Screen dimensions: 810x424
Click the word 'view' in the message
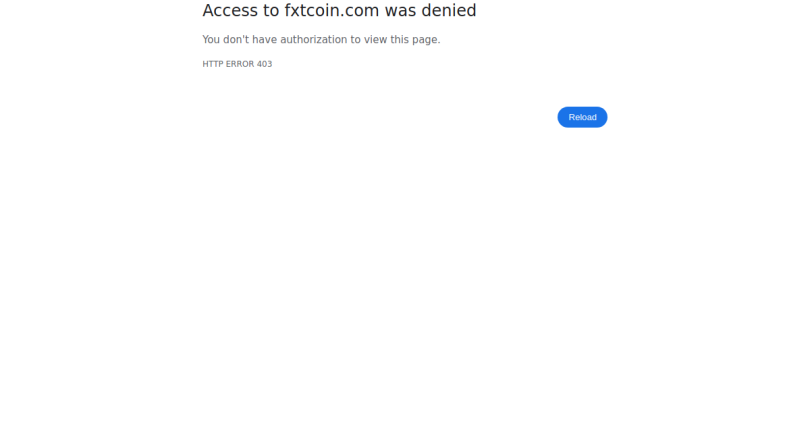(x=376, y=40)
